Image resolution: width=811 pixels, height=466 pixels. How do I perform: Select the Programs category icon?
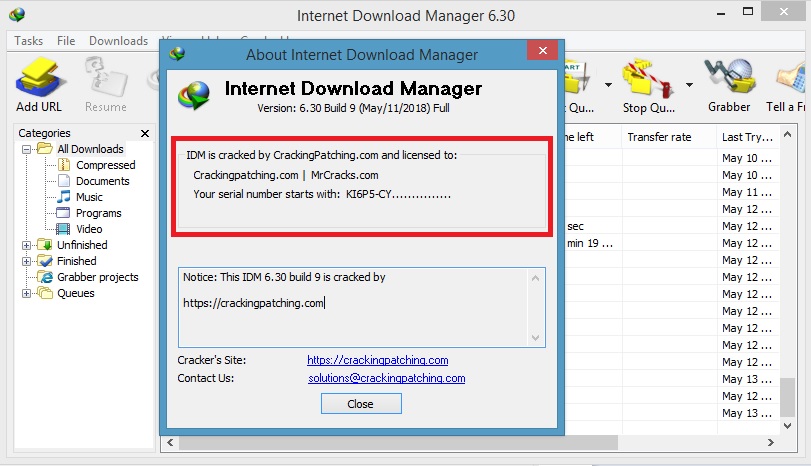point(63,213)
